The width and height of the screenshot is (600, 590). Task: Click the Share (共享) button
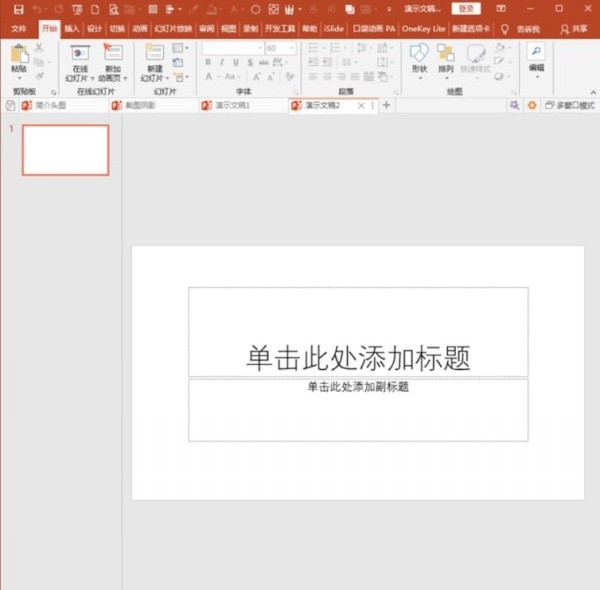574,29
